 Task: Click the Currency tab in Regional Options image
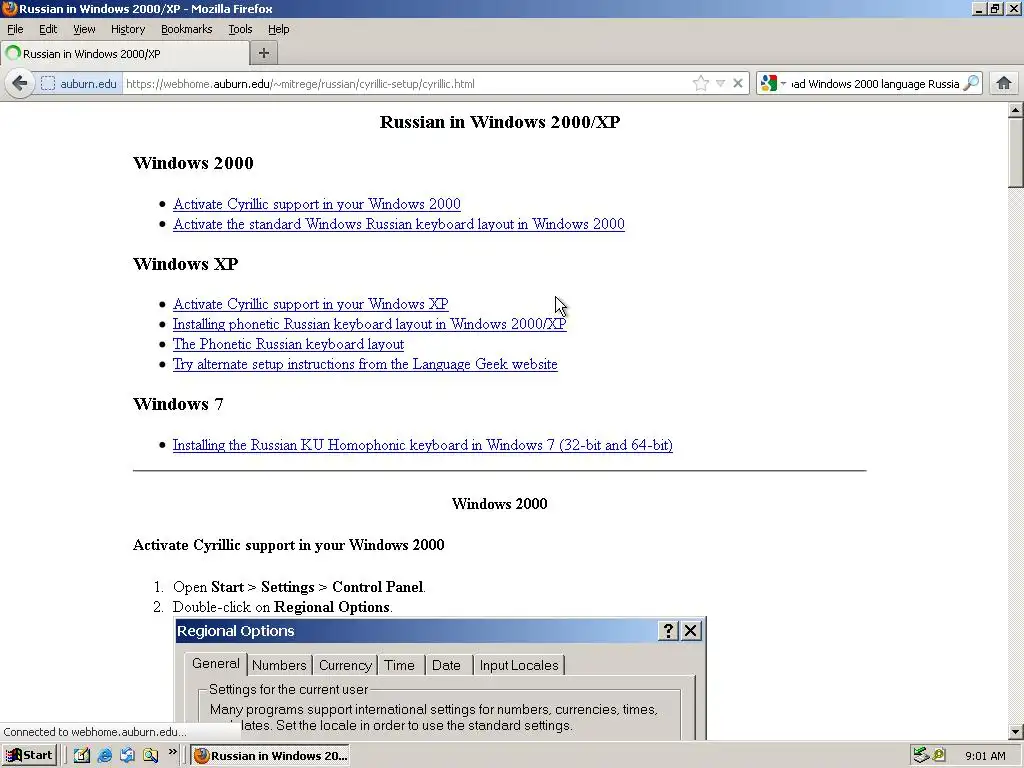(345, 665)
